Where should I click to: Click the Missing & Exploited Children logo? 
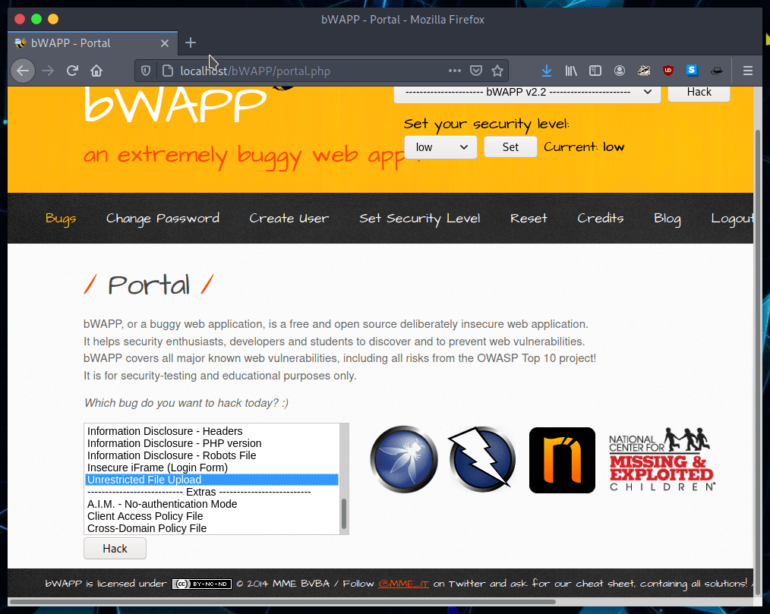[x=661, y=460]
